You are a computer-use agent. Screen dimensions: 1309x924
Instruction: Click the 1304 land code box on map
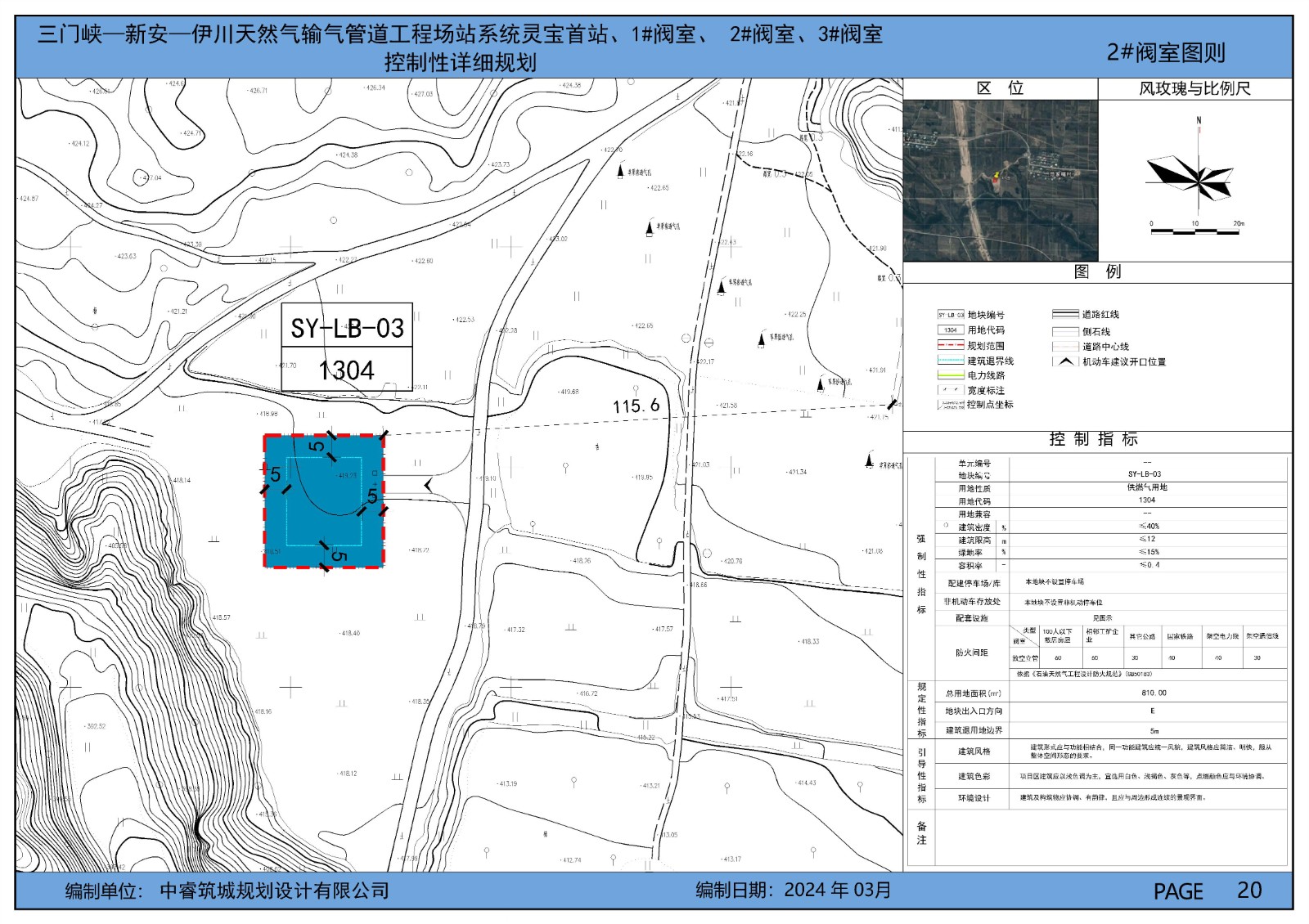[x=347, y=370]
